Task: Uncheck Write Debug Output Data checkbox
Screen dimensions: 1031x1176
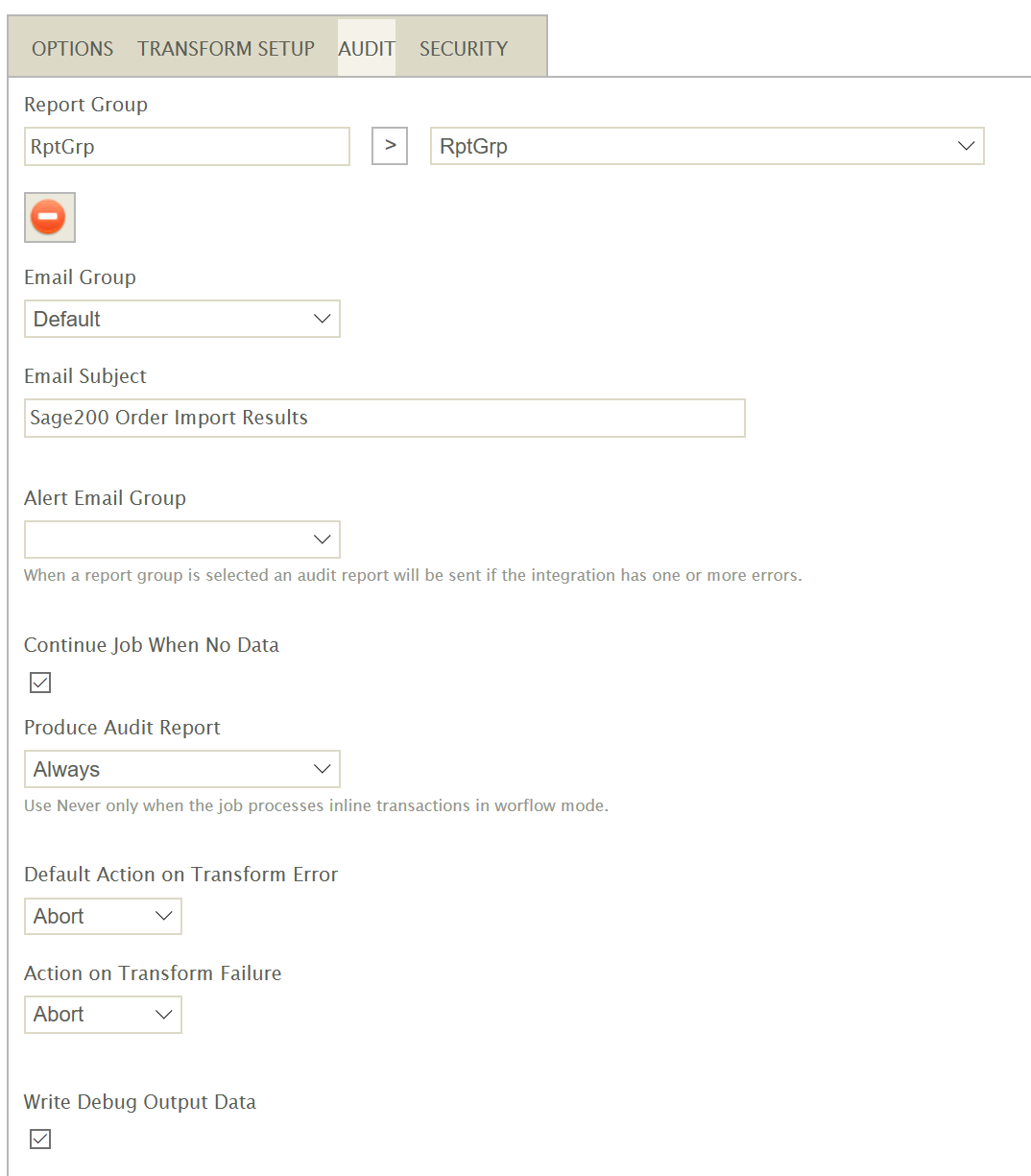Action: [40, 1139]
